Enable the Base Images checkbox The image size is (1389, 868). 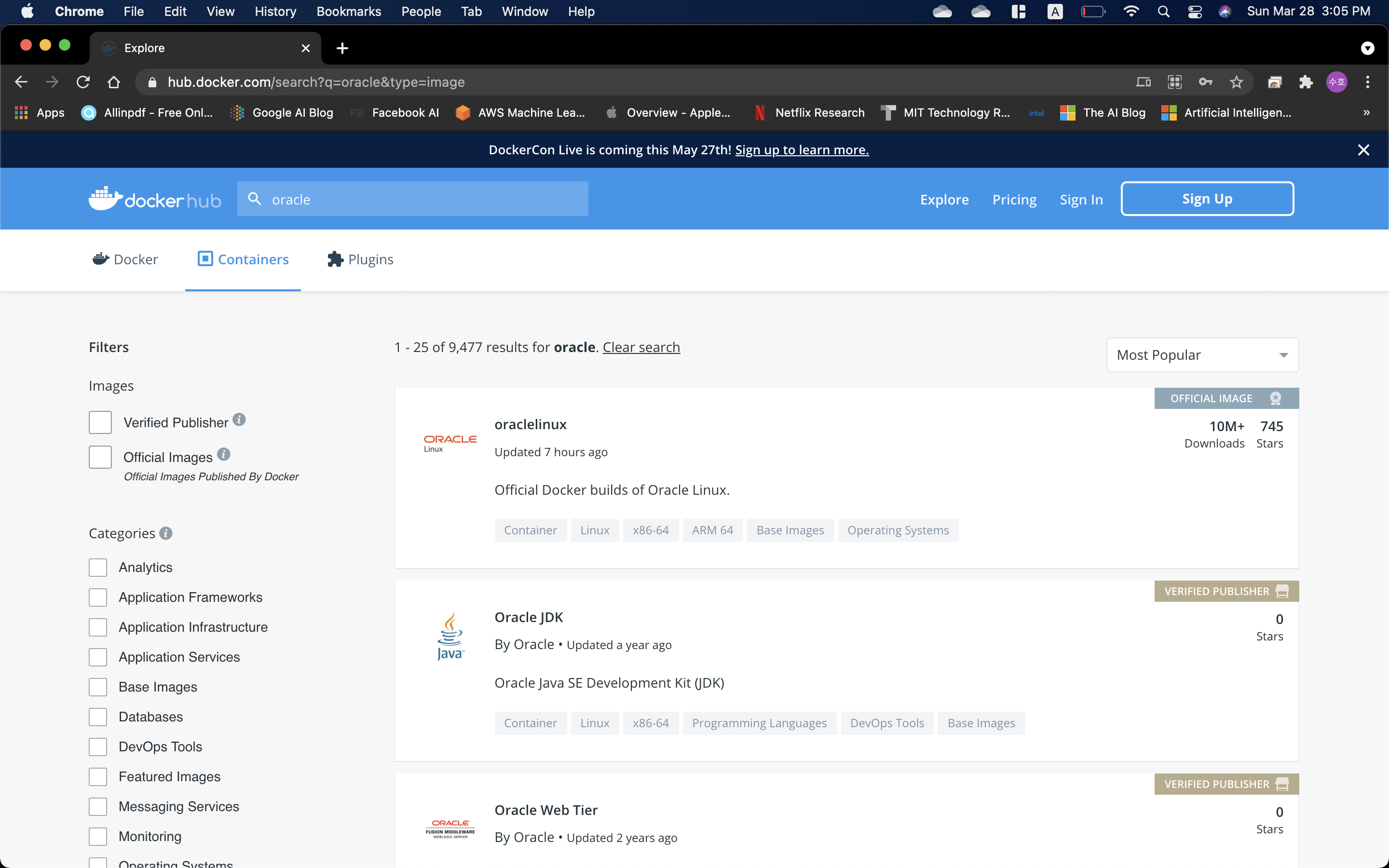[98, 687]
